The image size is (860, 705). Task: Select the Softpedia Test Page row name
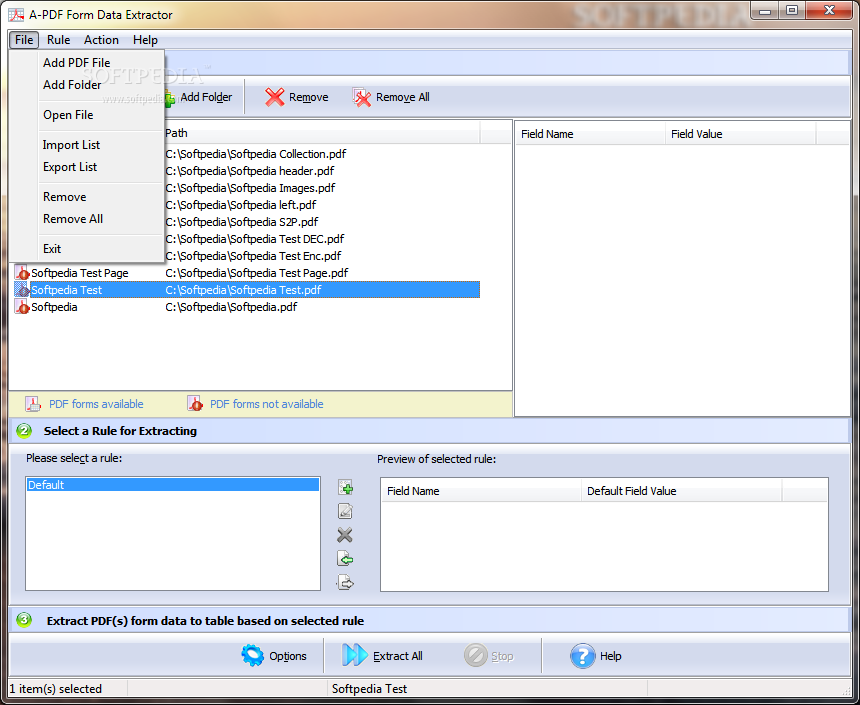coord(80,273)
